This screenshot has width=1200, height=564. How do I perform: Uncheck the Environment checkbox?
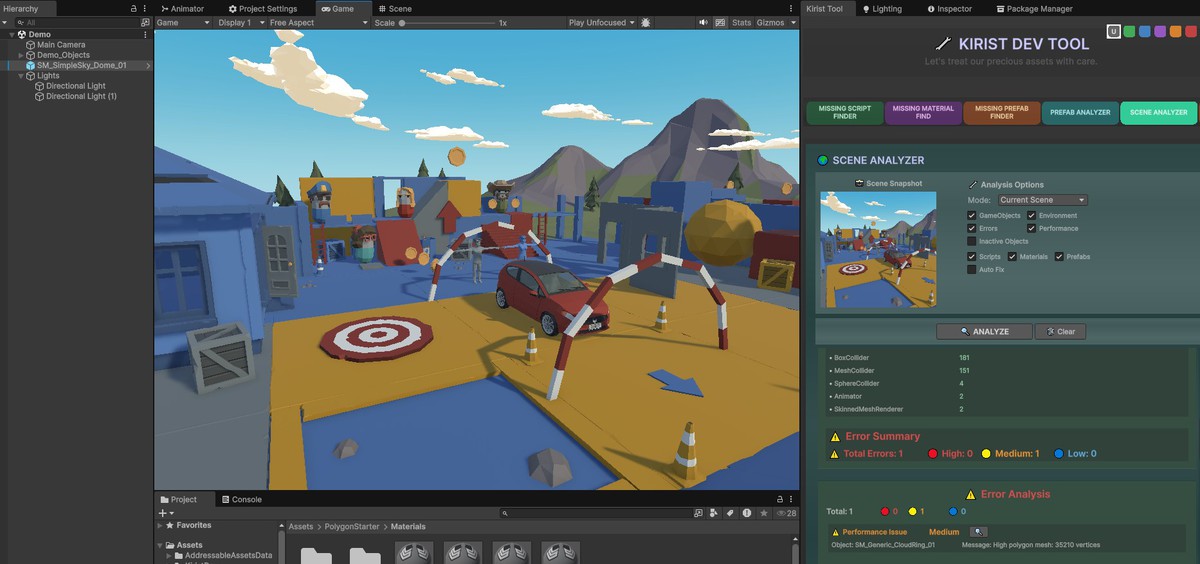(x=1032, y=215)
